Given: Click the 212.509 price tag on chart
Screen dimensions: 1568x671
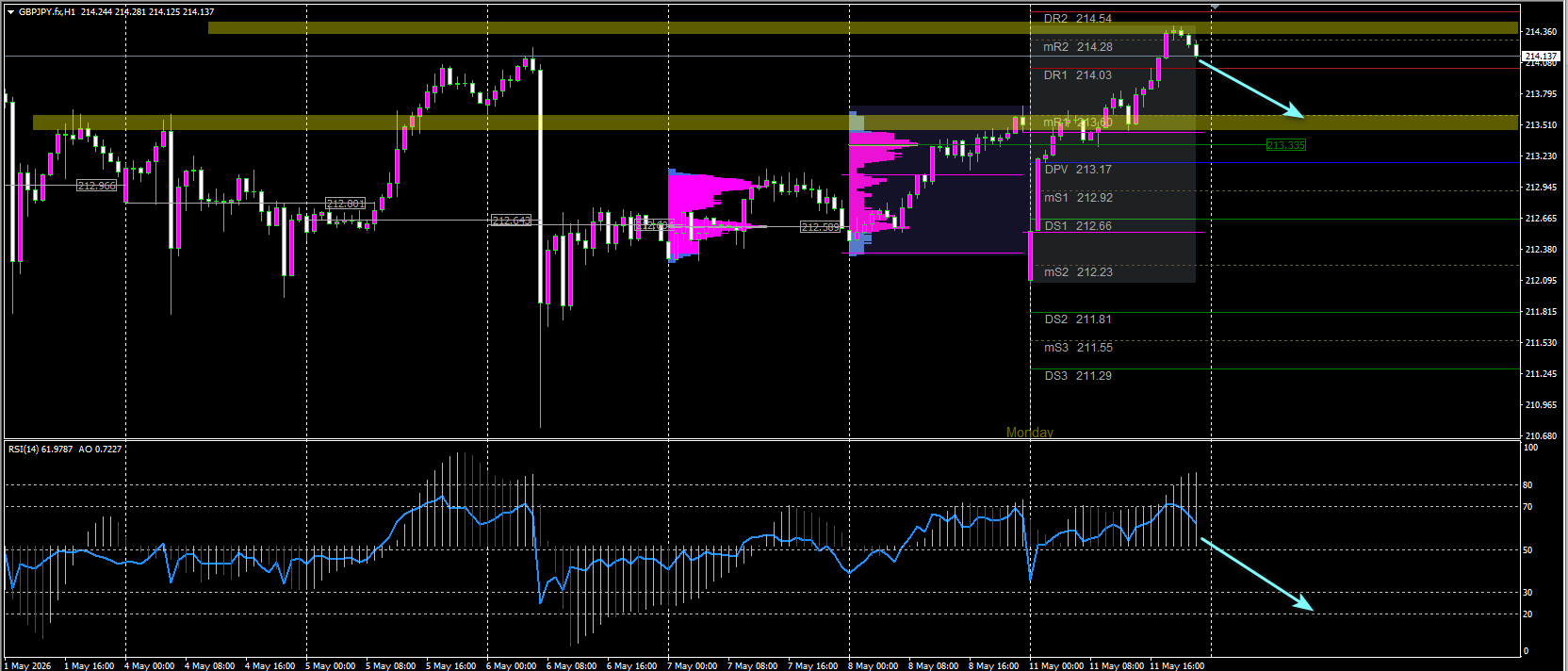Looking at the screenshot, I should [820, 227].
